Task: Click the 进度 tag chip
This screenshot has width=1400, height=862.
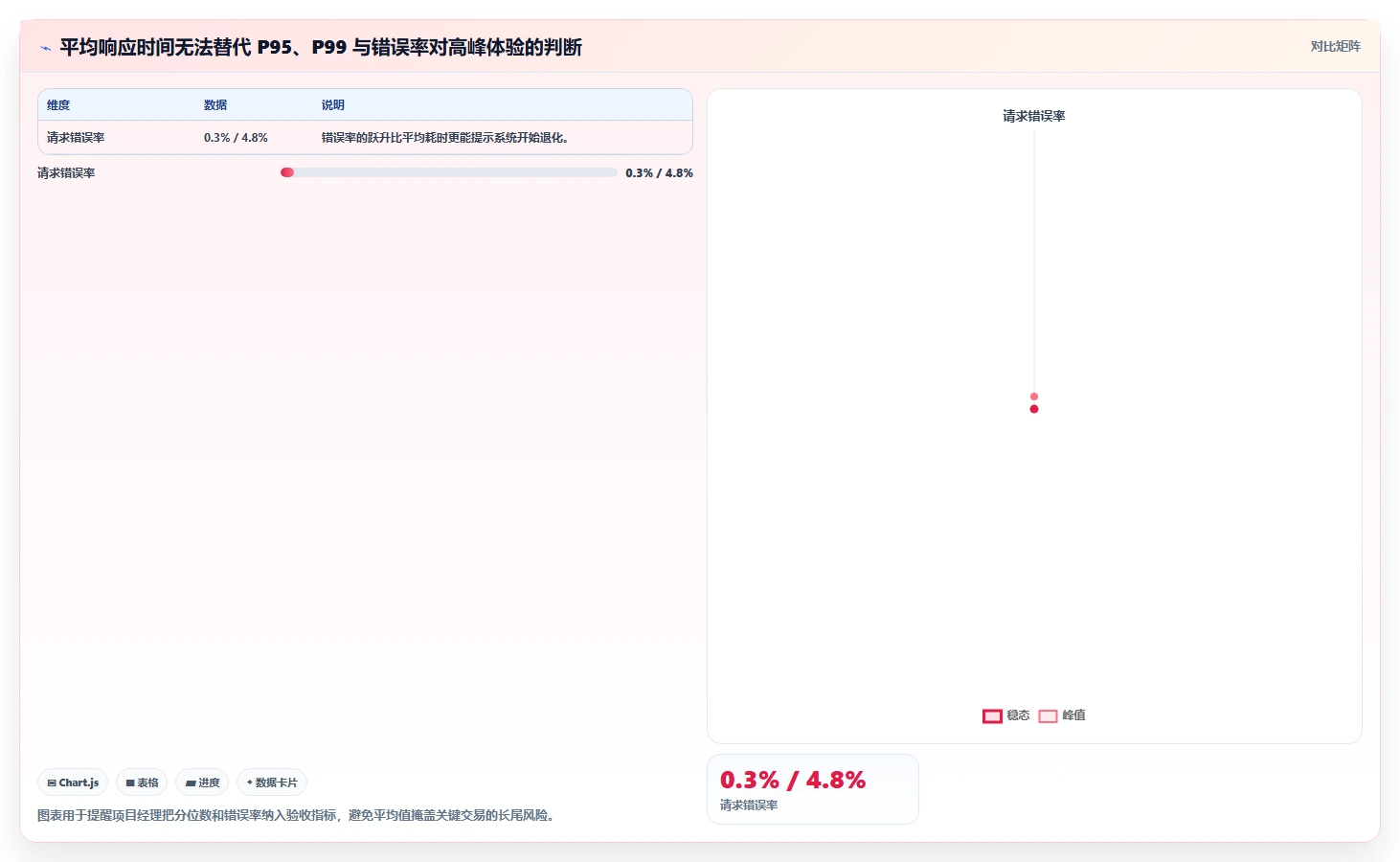Action: (x=202, y=783)
